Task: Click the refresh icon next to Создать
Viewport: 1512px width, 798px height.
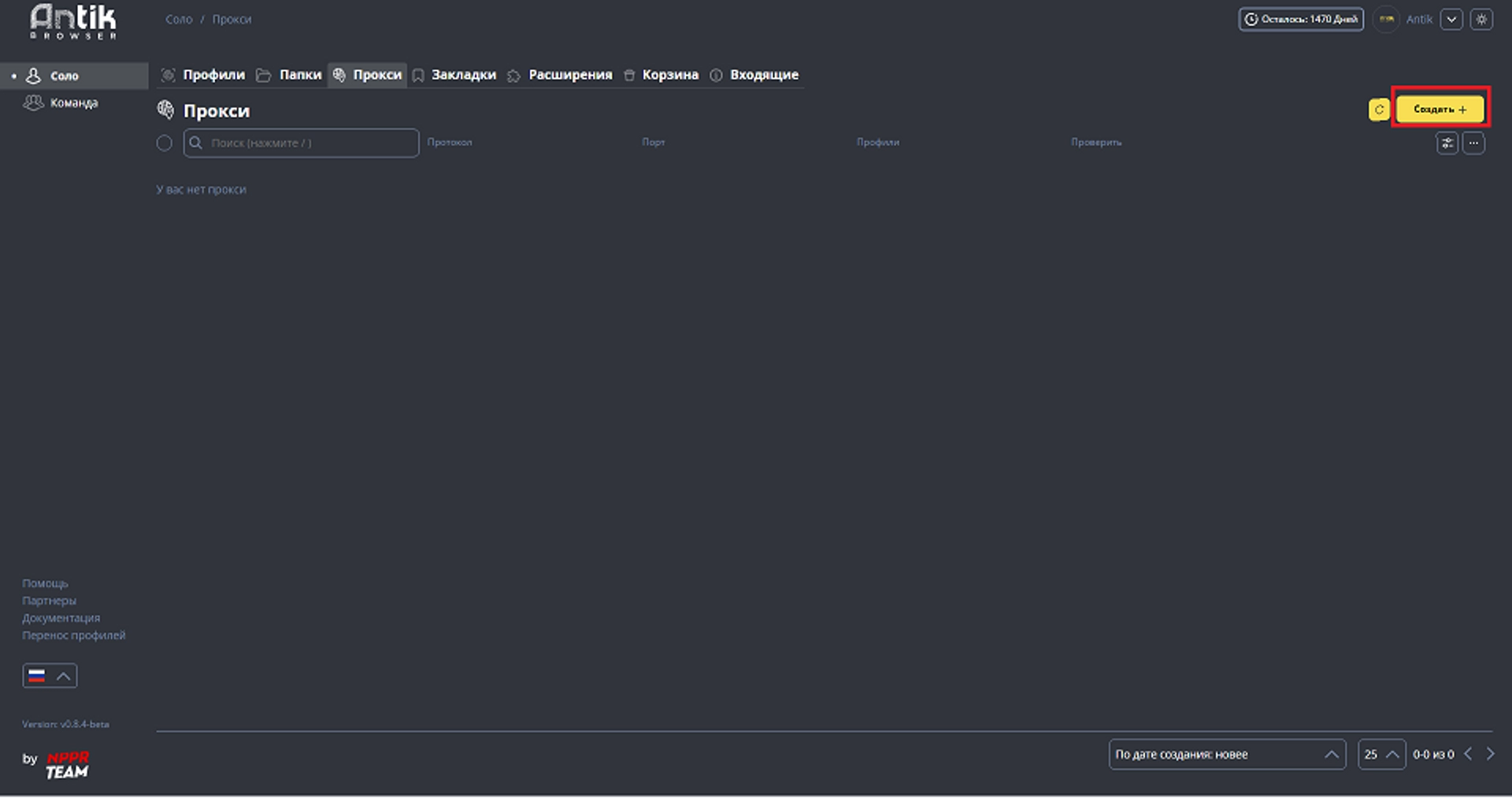Action: coord(1378,109)
